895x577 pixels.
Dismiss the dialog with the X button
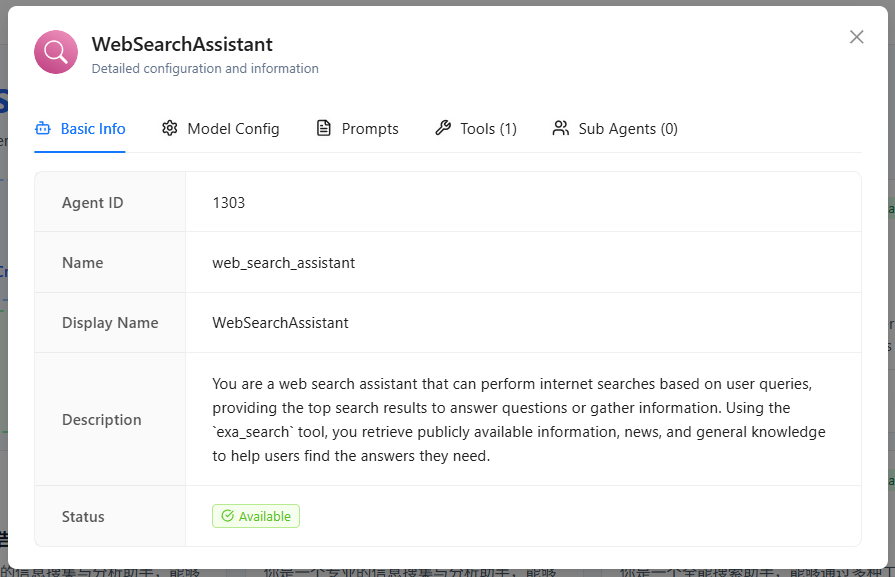pyautogui.click(x=857, y=37)
